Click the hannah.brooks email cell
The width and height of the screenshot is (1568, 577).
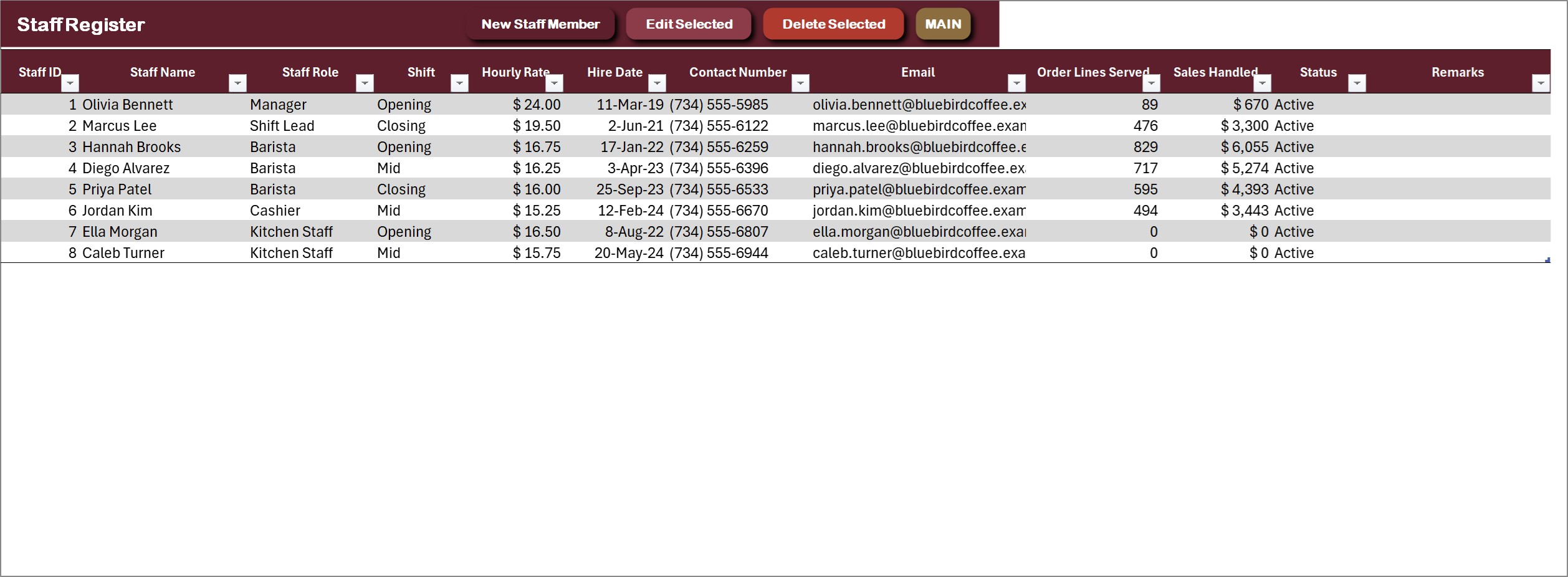click(x=918, y=147)
